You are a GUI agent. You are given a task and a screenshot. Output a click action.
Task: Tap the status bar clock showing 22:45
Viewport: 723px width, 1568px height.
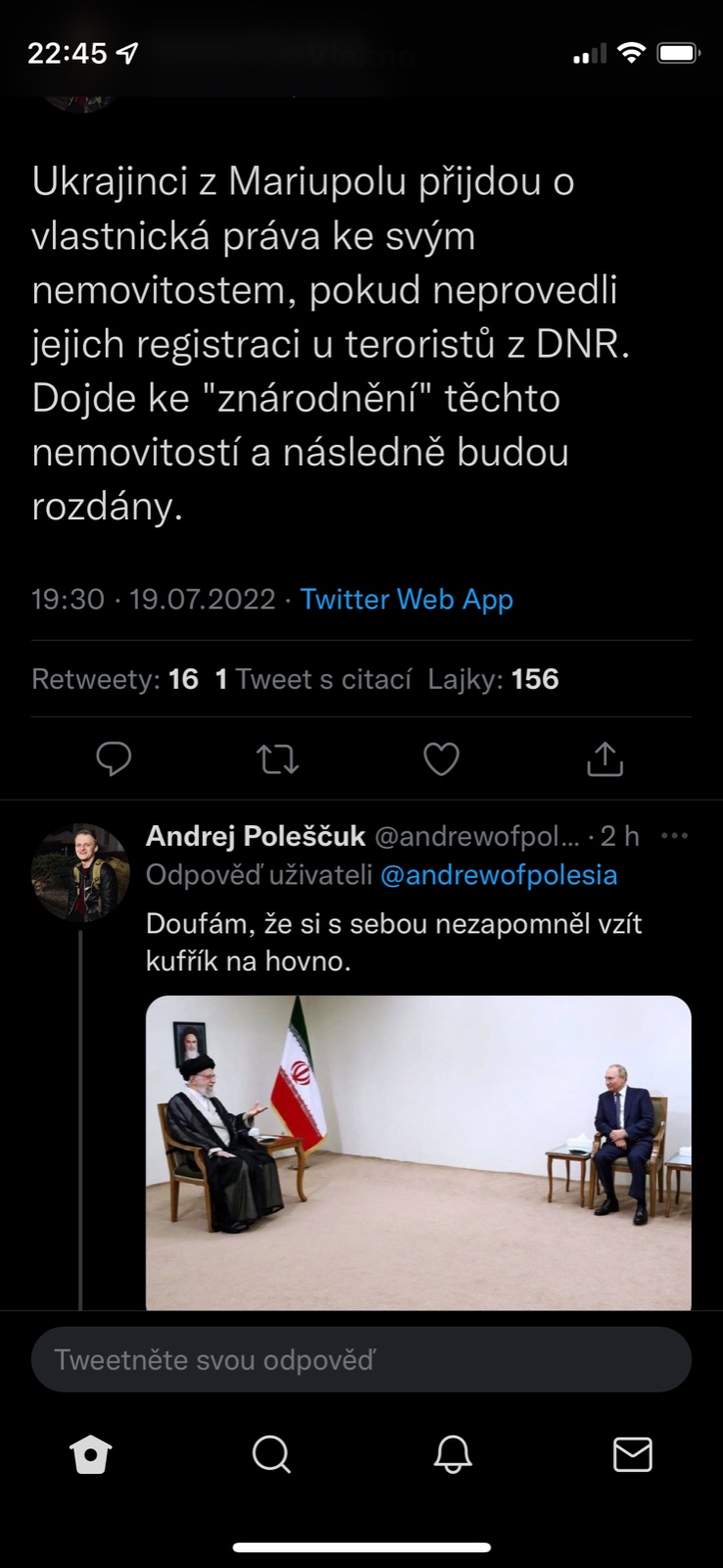[x=67, y=53]
